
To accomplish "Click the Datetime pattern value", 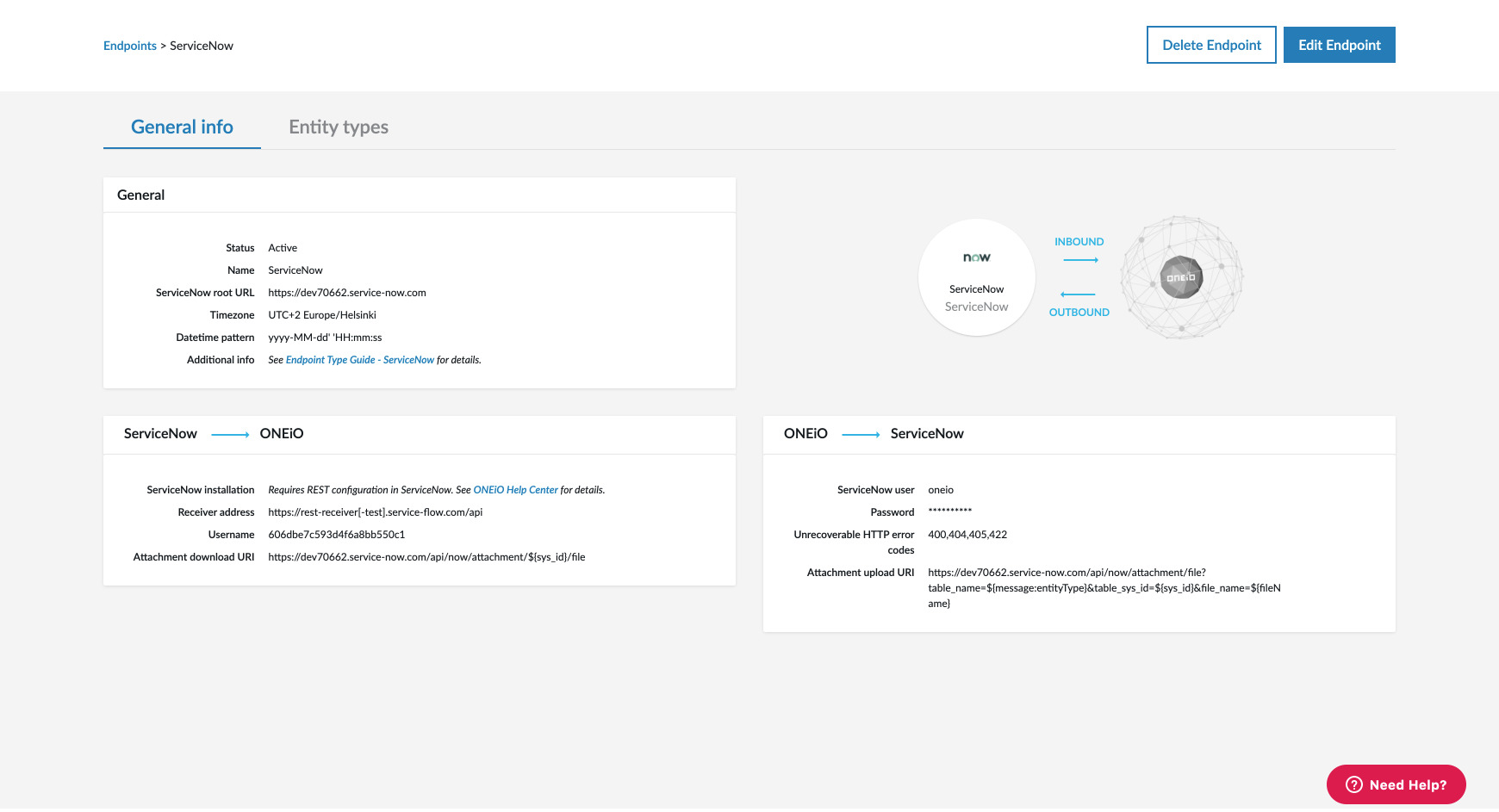I will [325, 338].
